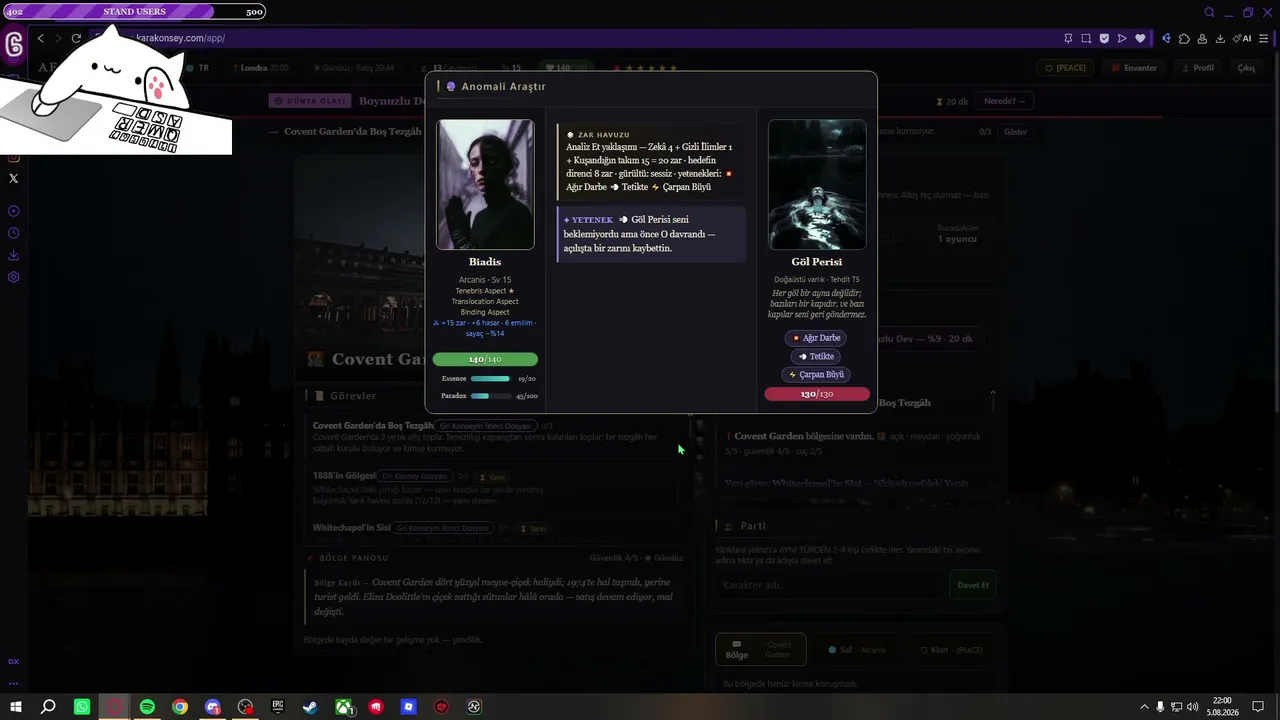Switch to the Klan [PEACE] chat tab
This screenshot has width=1280, height=720.
click(x=951, y=650)
